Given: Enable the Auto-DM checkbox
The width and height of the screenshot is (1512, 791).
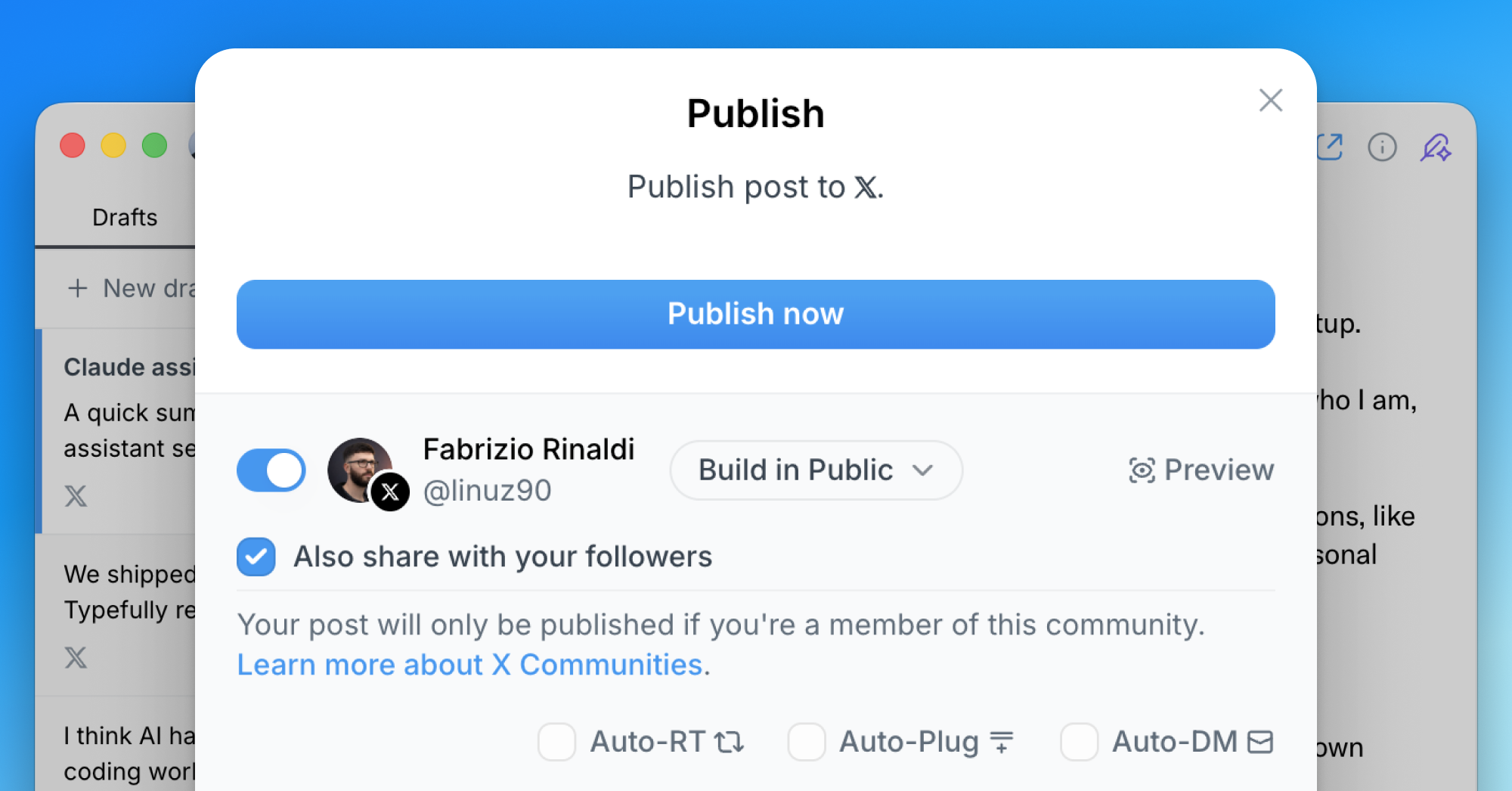Looking at the screenshot, I should pos(1079,742).
